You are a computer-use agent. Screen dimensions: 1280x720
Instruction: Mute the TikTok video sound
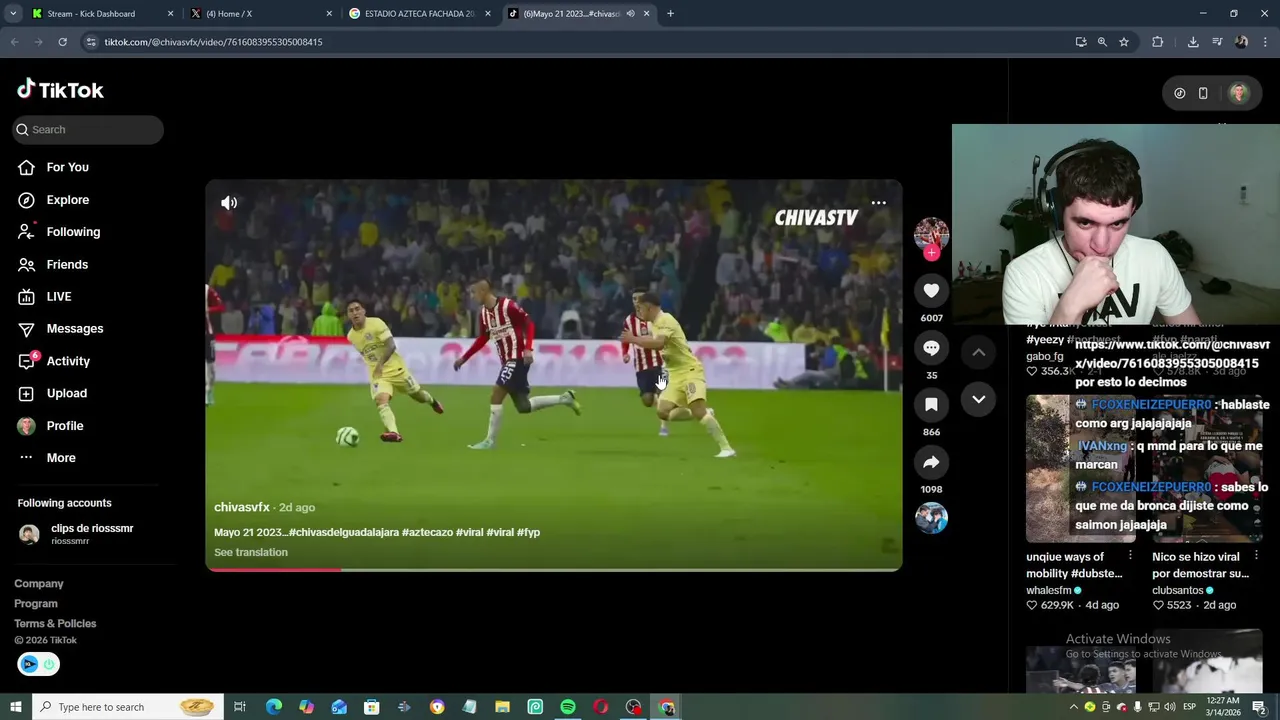pos(229,203)
